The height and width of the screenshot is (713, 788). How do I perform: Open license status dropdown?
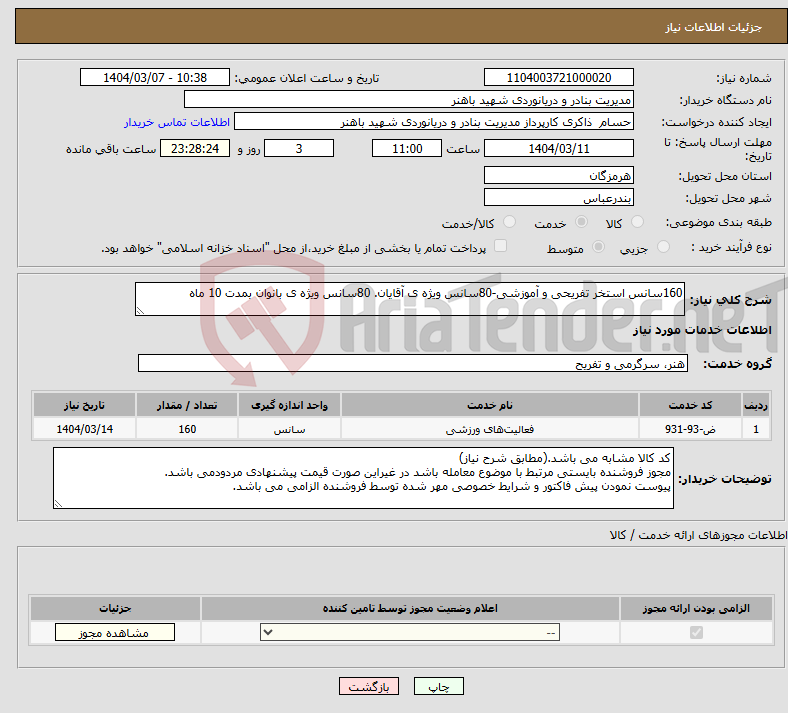[x=410, y=632]
